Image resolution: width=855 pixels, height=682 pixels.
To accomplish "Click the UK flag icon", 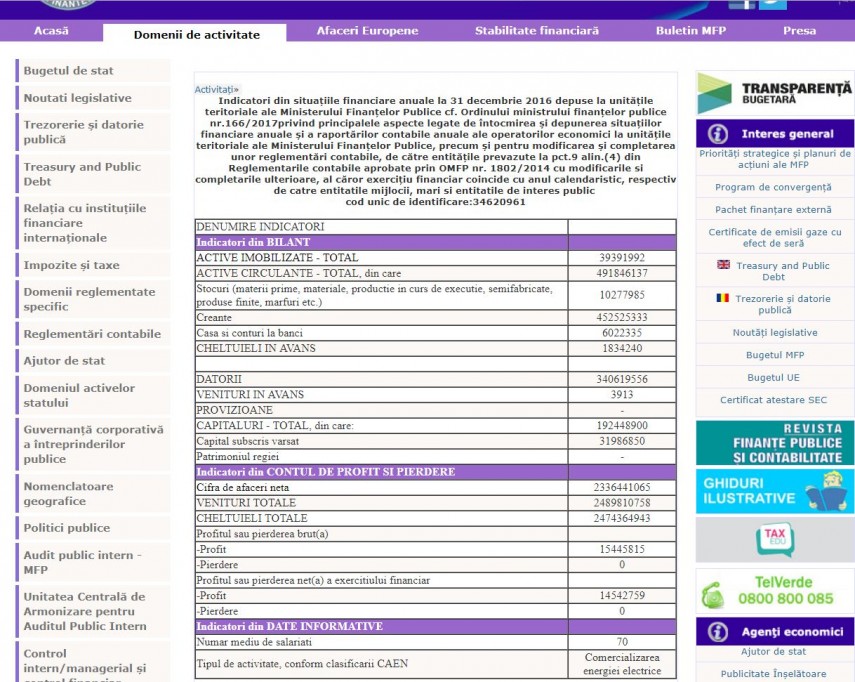I will (x=723, y=265).
